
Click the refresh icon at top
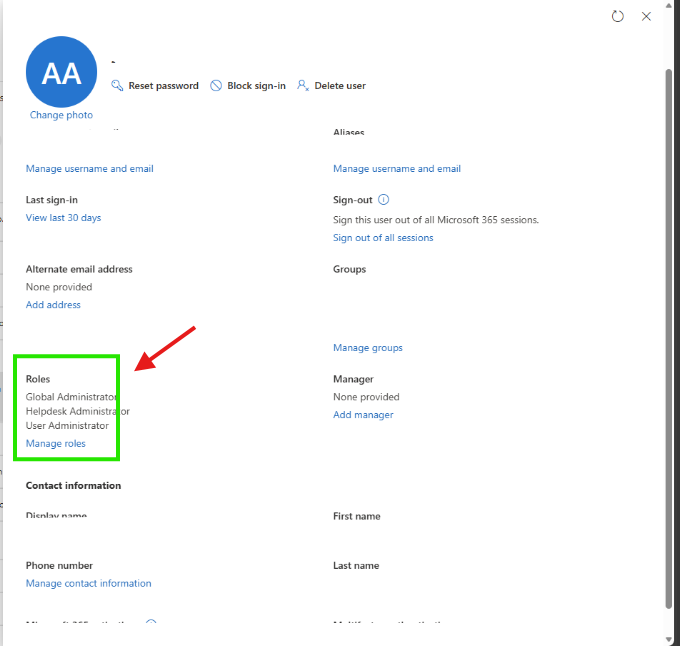click(x=618, y=16)
